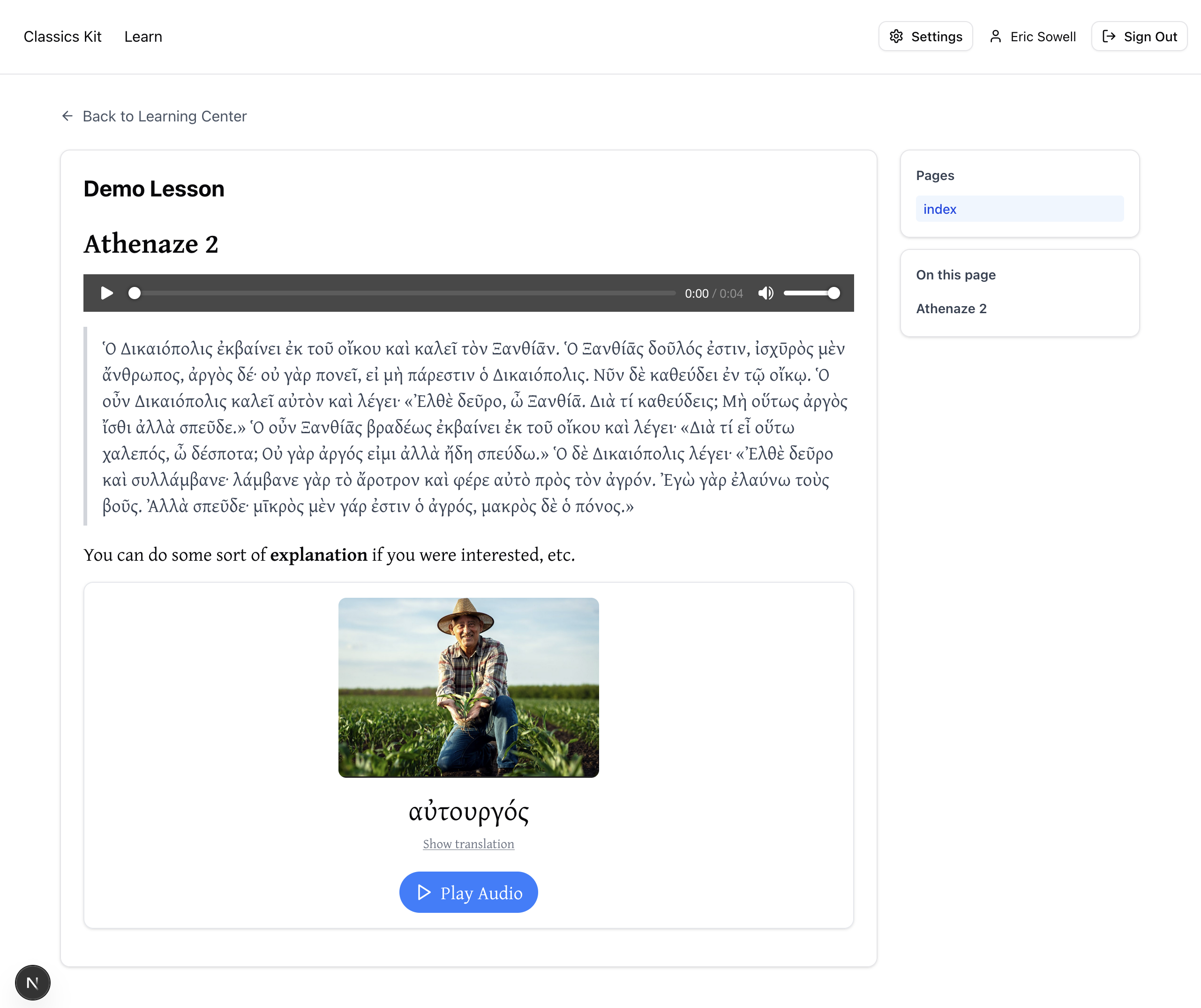
Task: Open the Learn menu item
Action: [143, 37]
